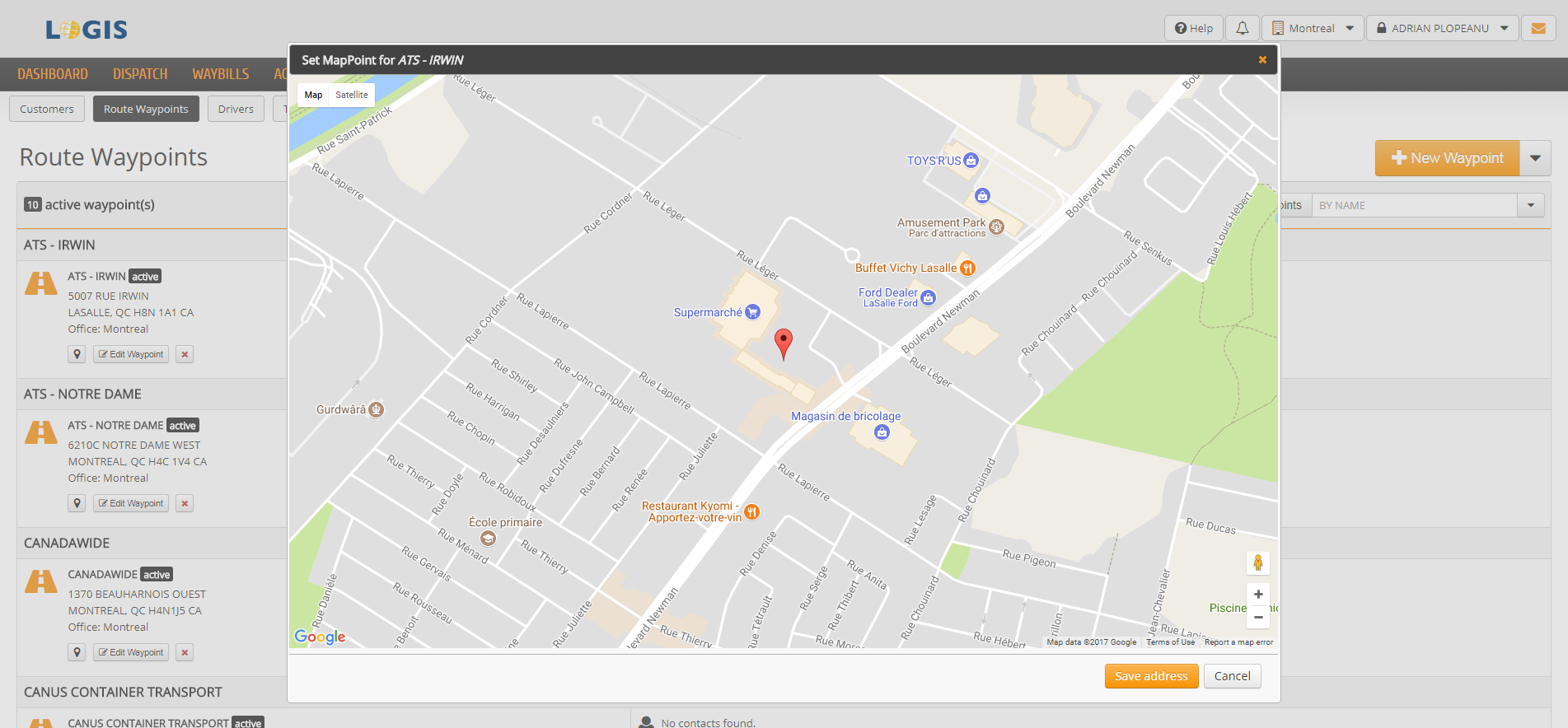Click Magasin de bricolage store marker
1568x728 pixels.
click(882, 432)
